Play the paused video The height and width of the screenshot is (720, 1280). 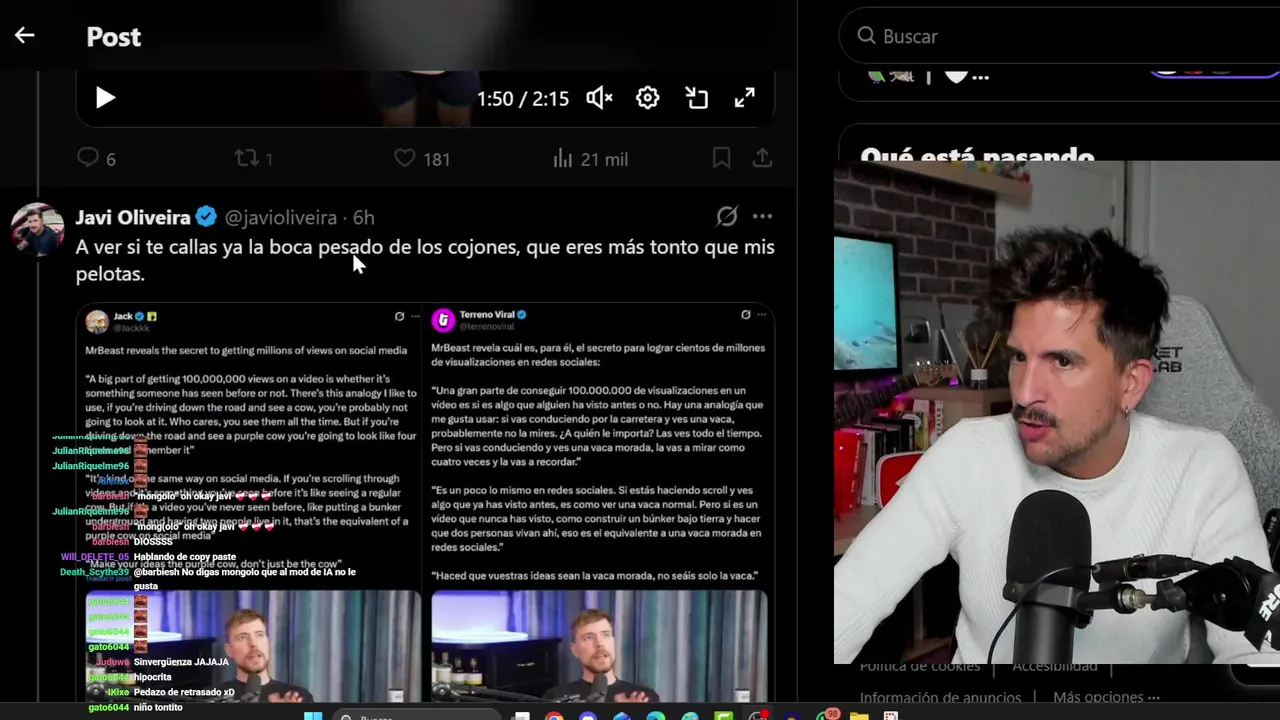[x=105, y=98]
